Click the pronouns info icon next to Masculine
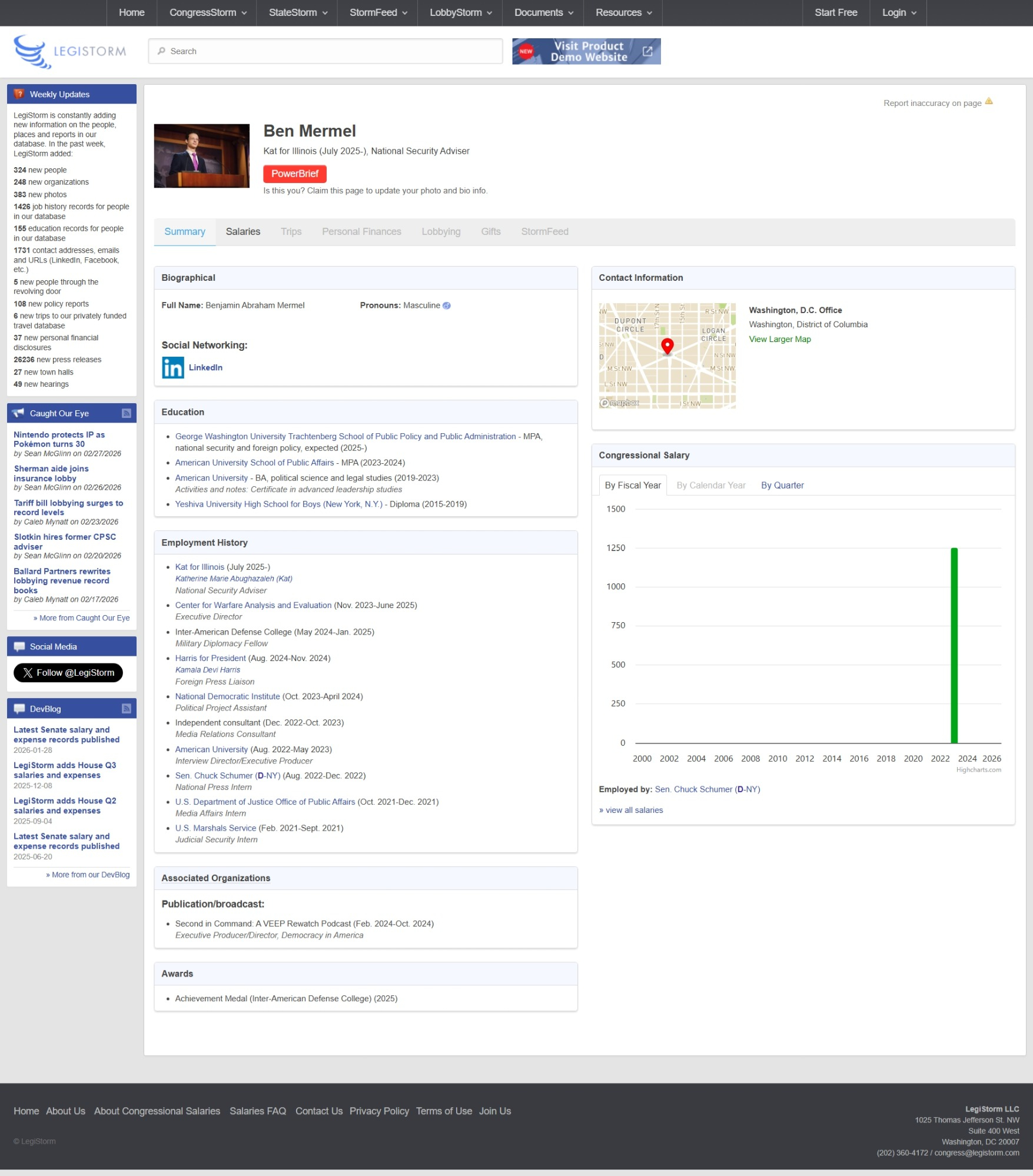The image size is (1033, 1176). [x=447, y=305]
